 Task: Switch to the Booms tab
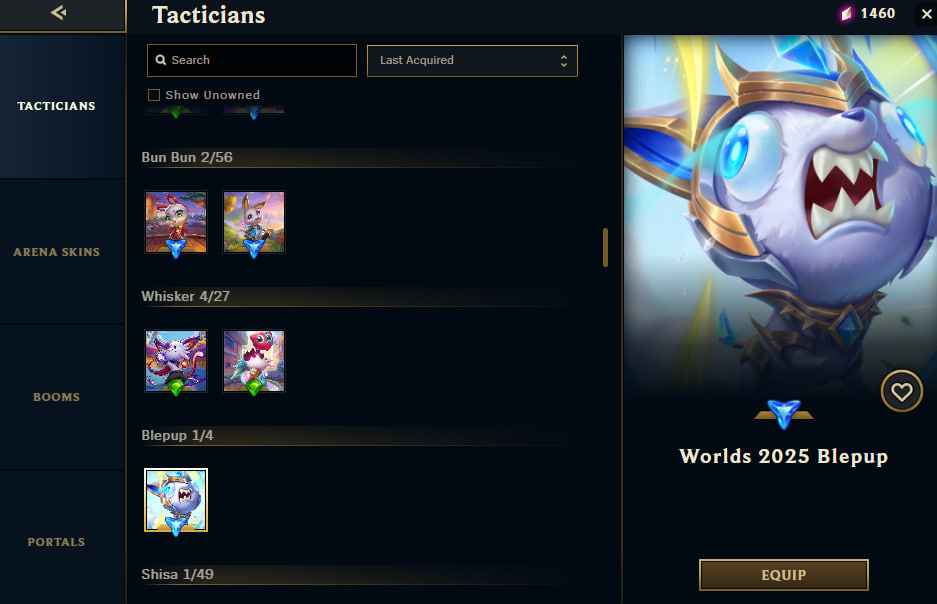pos(56,397)
